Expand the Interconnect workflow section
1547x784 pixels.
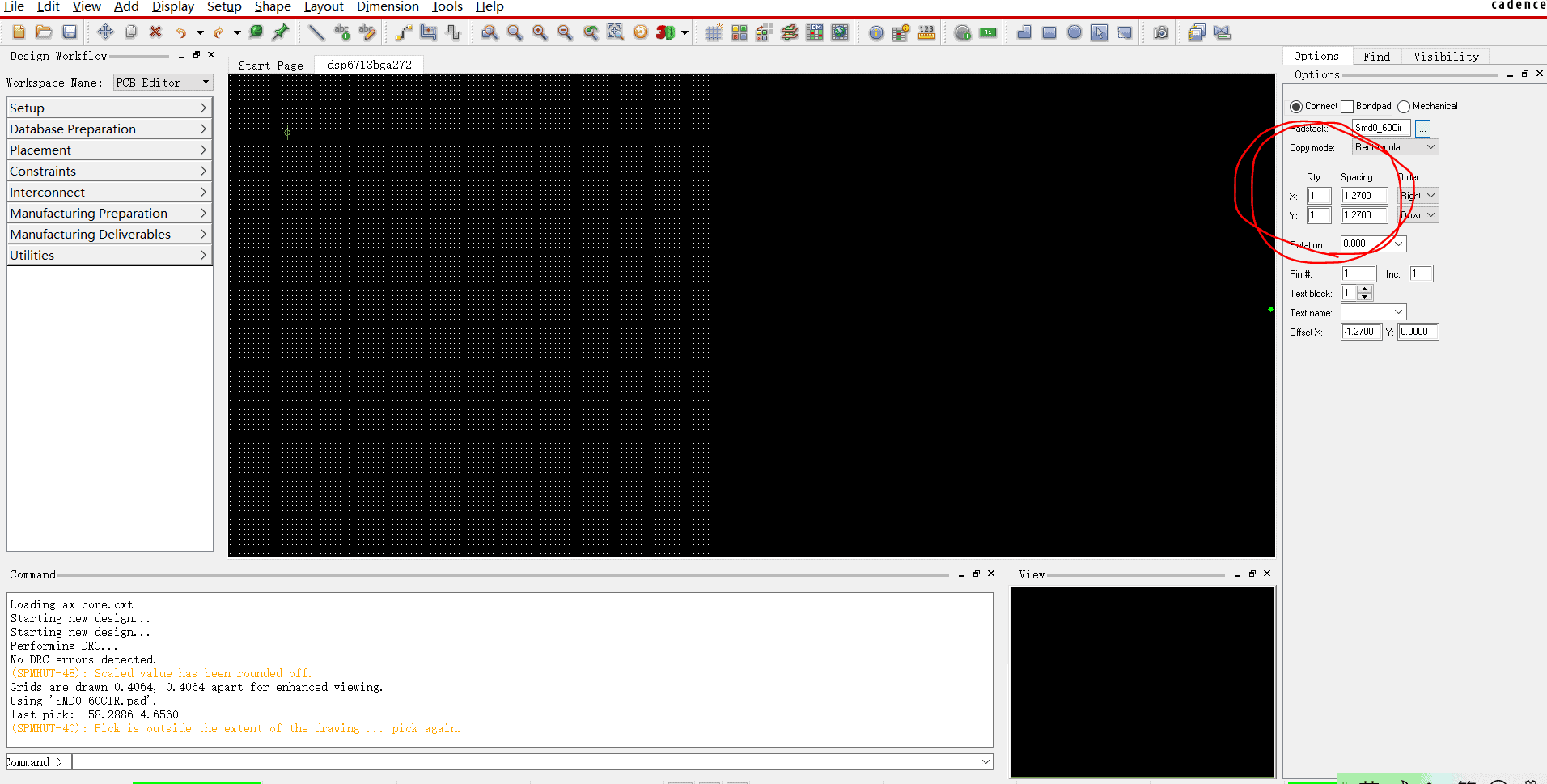pos(109,192)
